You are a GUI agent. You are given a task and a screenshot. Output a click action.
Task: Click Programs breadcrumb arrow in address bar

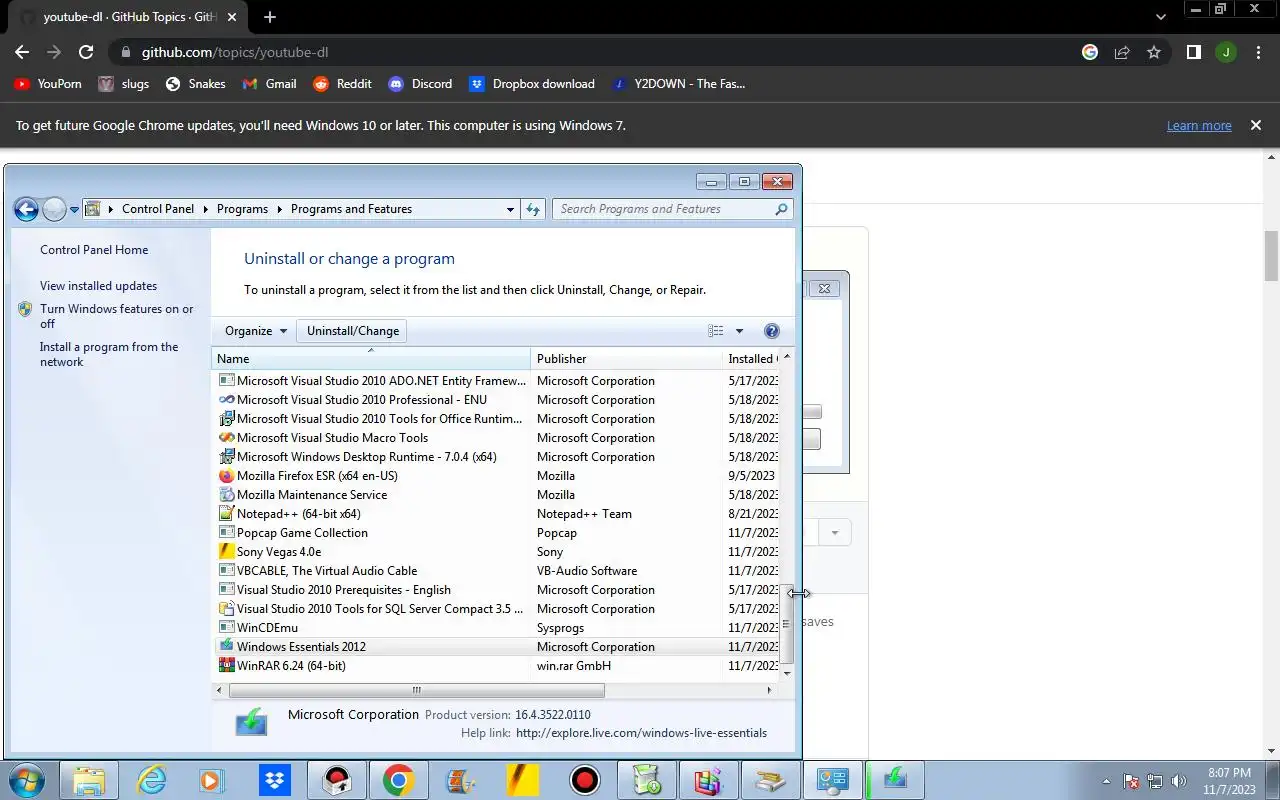click(x=279, y=209)
